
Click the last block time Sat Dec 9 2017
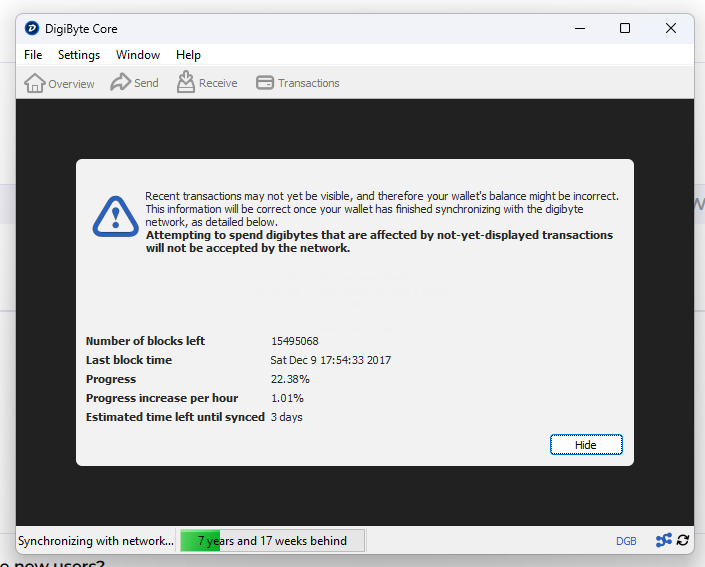[330, 360]
